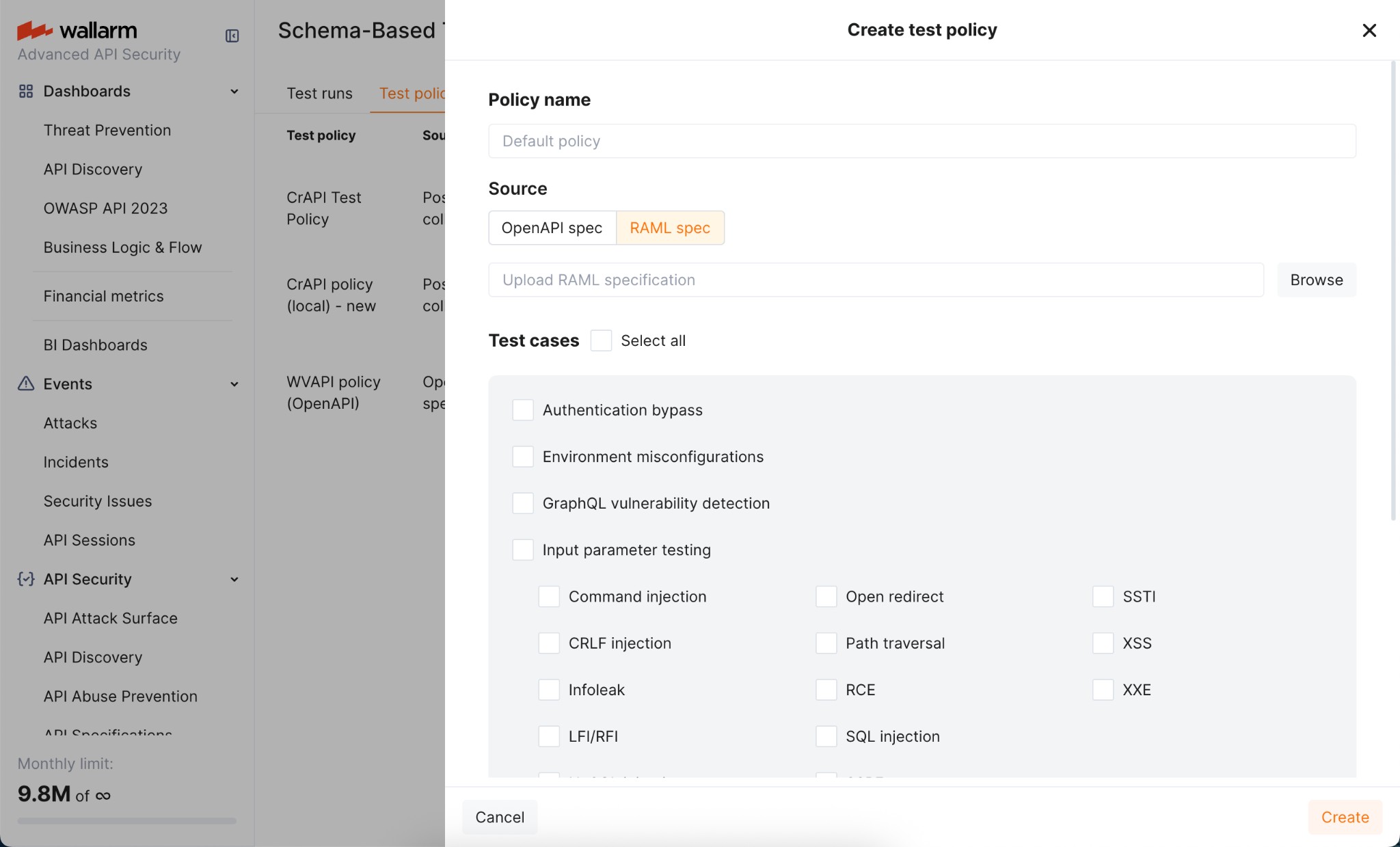Close the Create test policy dialog

tap(1369, 30)
